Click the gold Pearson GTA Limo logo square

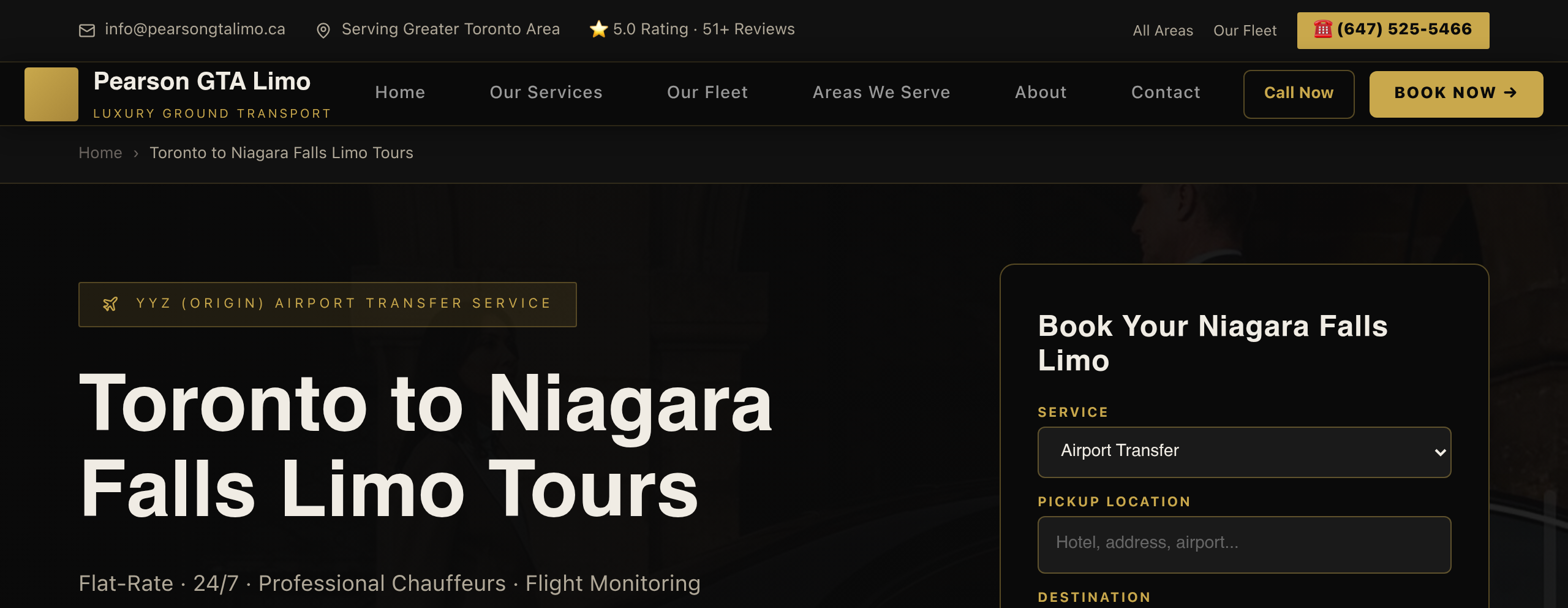pos(51,94)
